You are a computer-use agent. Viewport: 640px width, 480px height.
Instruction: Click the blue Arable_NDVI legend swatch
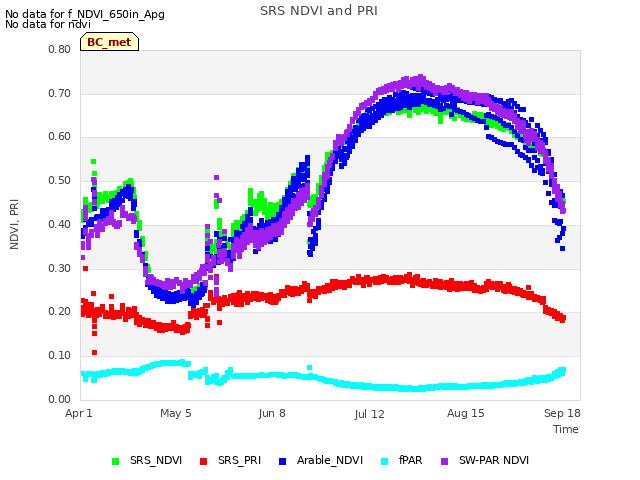coord(282,461)
